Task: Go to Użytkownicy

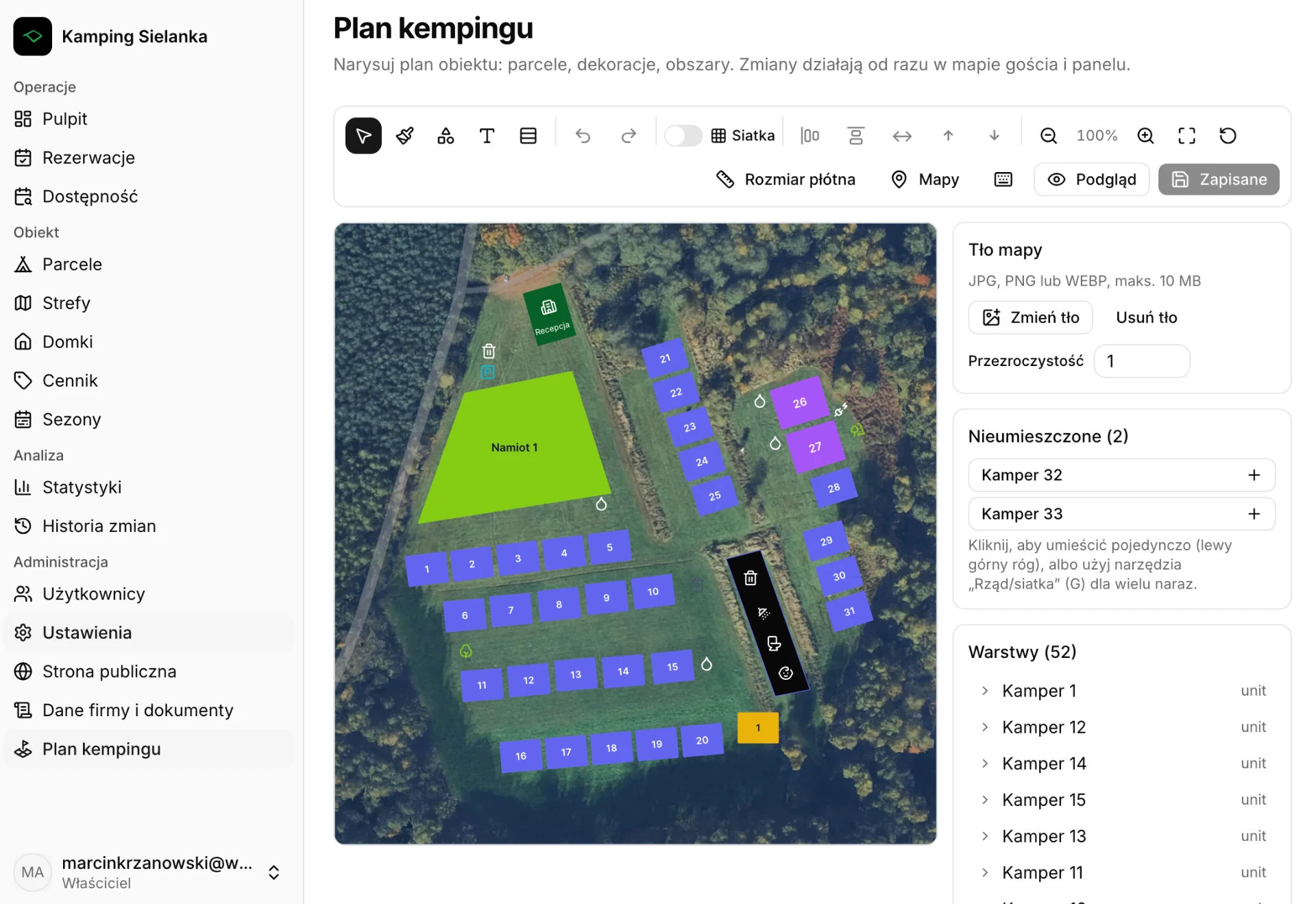Action: [148, 594]
